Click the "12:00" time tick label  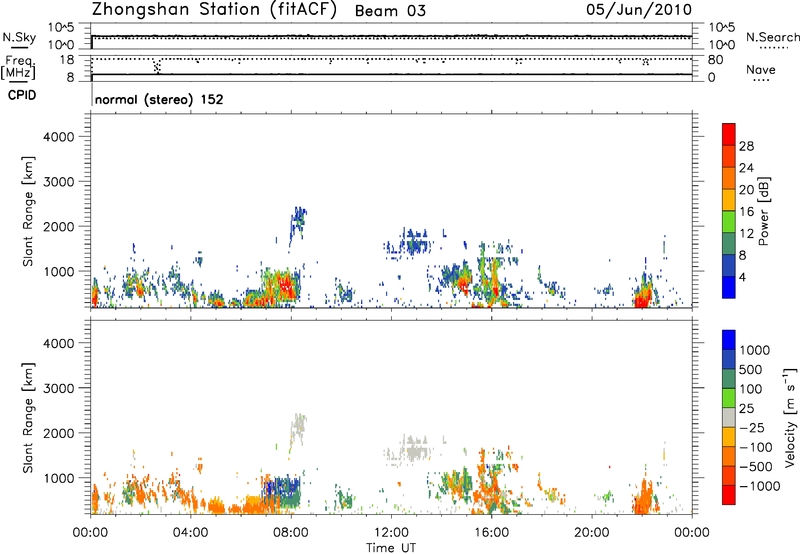tap(391, 533)
